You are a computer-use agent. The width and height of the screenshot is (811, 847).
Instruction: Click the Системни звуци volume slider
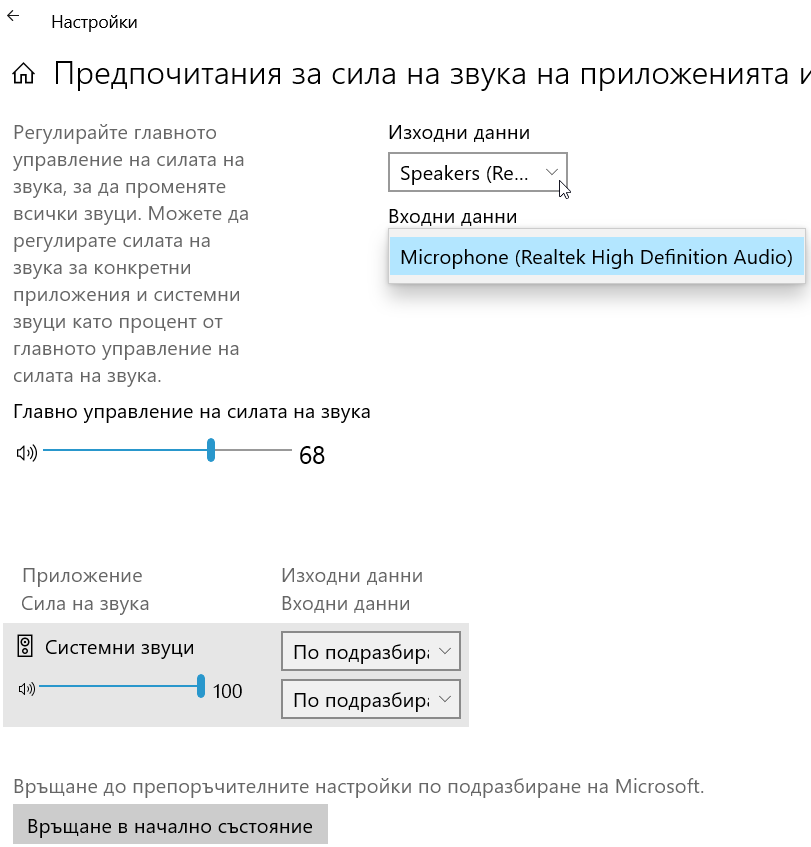click(x=120, y=687)
